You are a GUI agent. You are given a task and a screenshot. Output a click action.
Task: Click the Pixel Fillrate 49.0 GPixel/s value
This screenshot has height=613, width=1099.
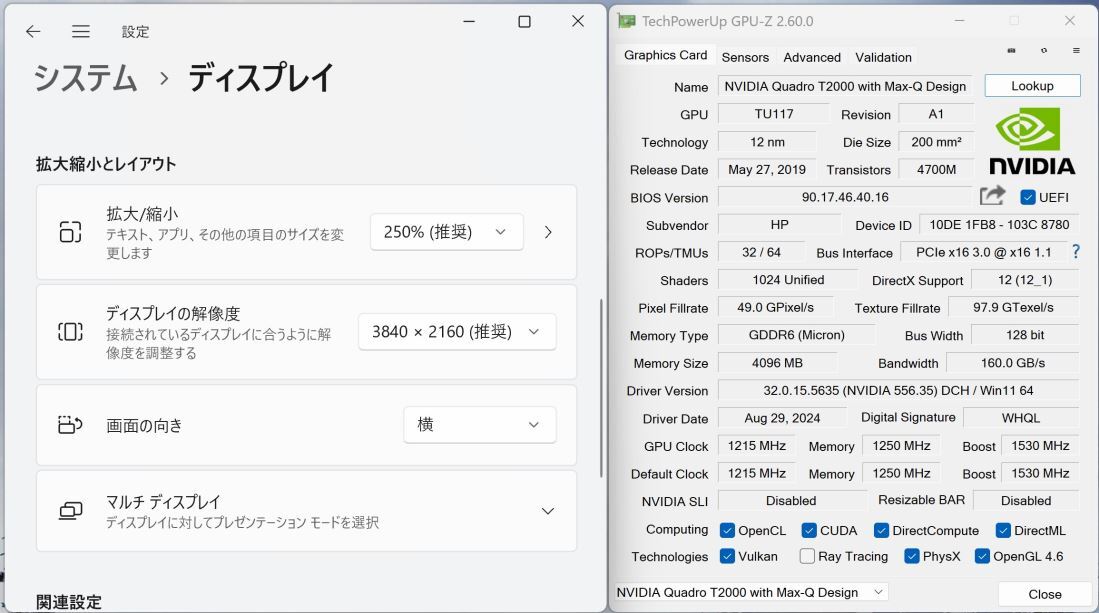point(775,308)
